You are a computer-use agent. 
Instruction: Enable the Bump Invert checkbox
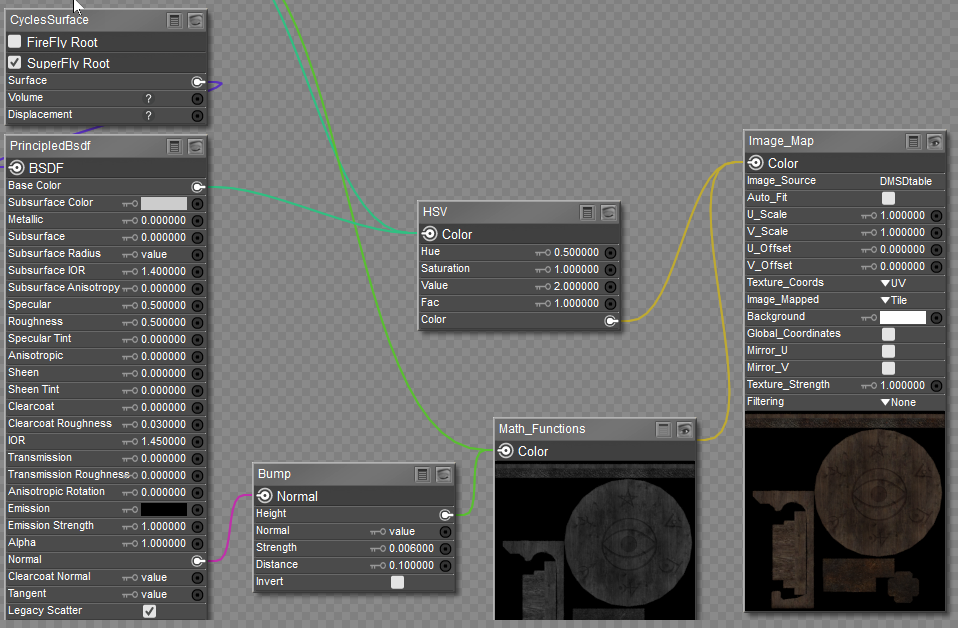pyautogui.click(x=397, y=582)
